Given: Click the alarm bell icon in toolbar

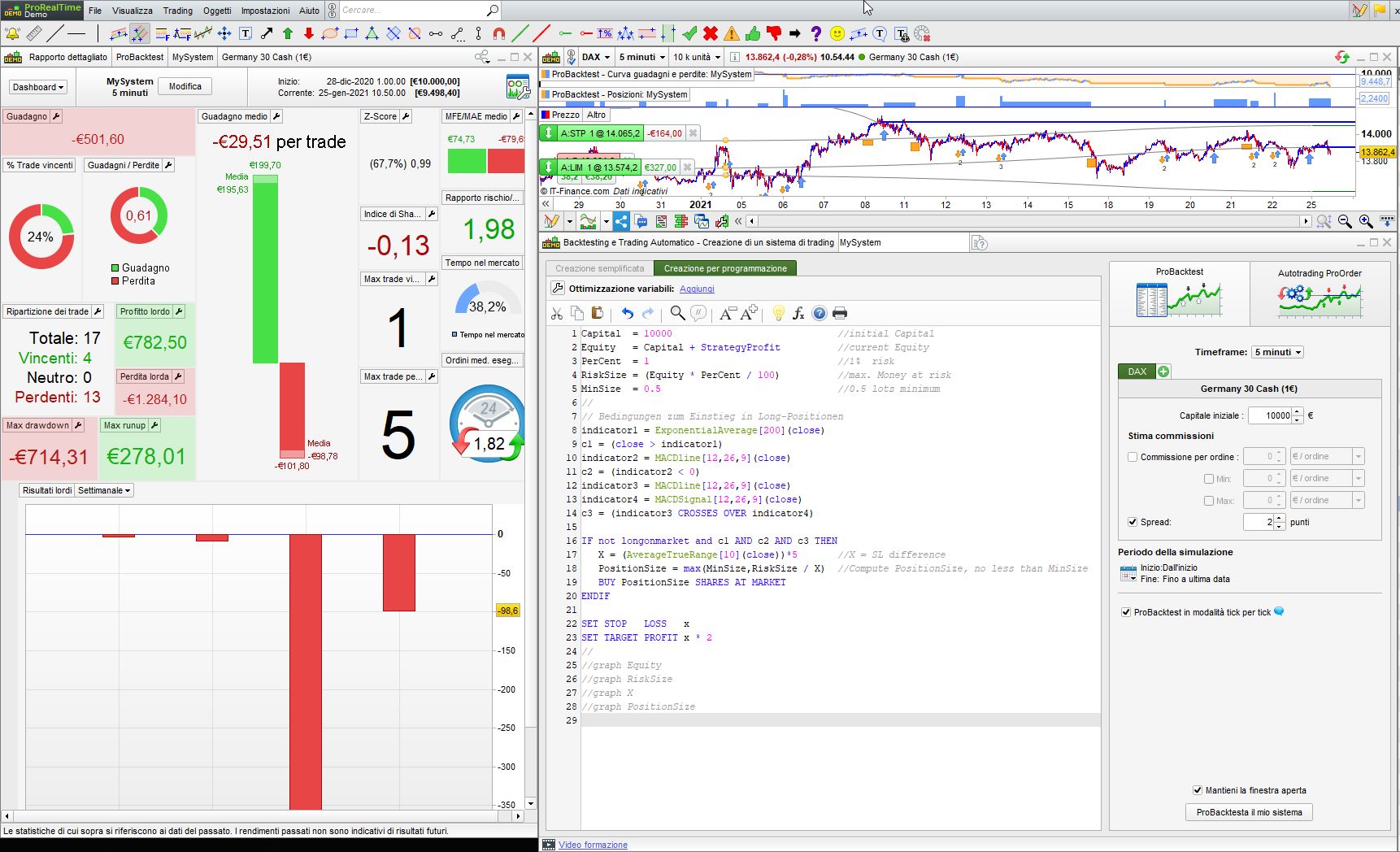Looking at the screenshot, I should tap(12, 34).
